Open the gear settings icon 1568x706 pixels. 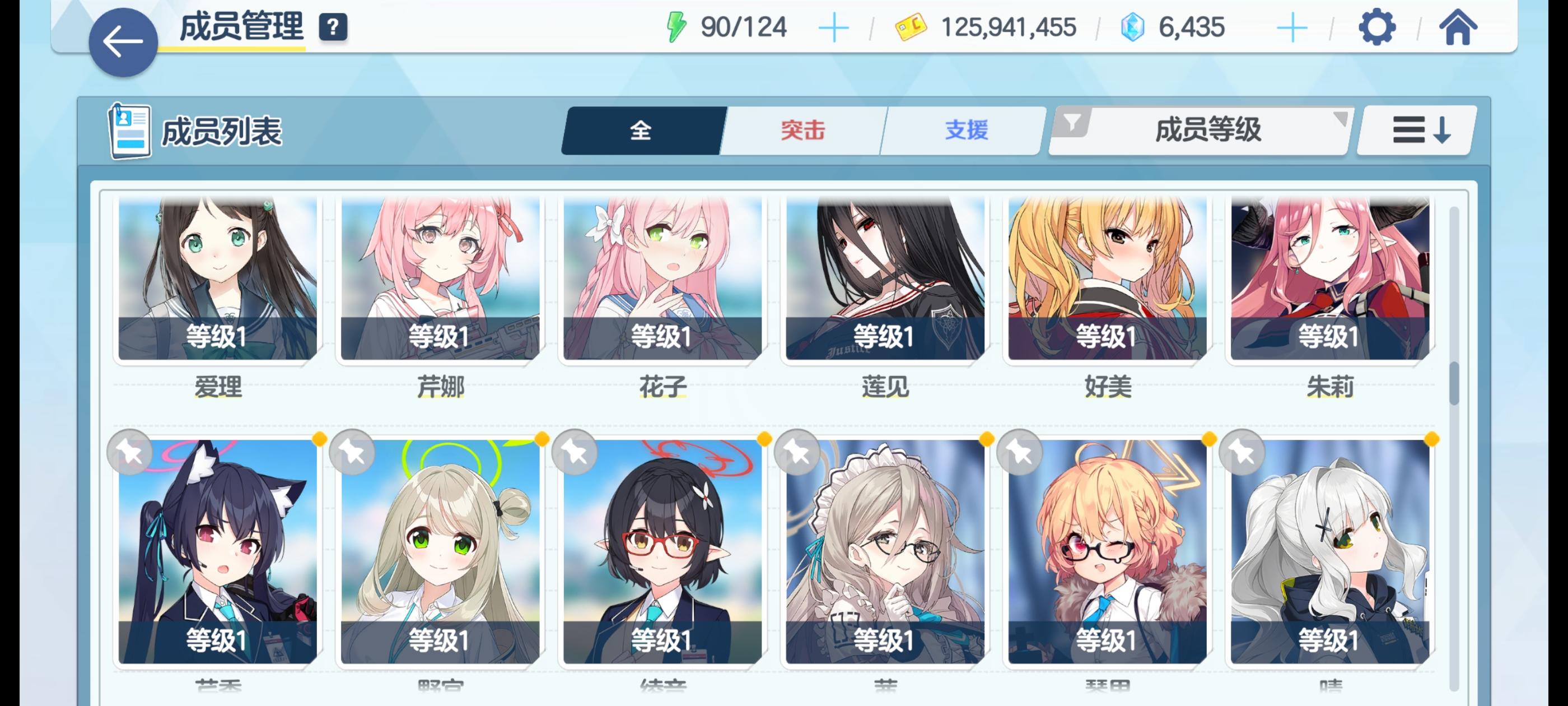pos(1376,27)
